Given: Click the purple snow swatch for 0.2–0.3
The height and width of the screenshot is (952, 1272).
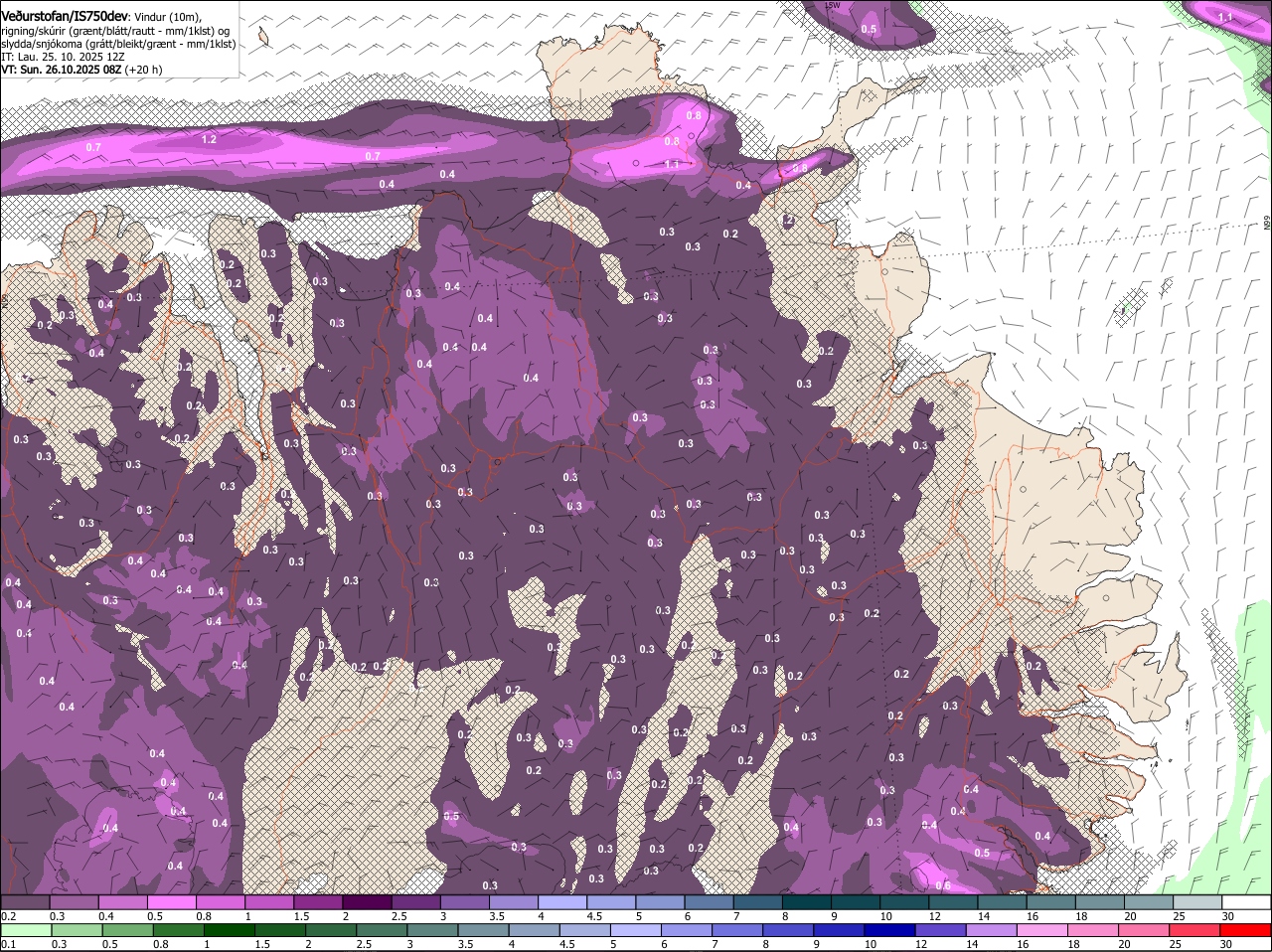Looking at the screenshot, I should (25, 902).
